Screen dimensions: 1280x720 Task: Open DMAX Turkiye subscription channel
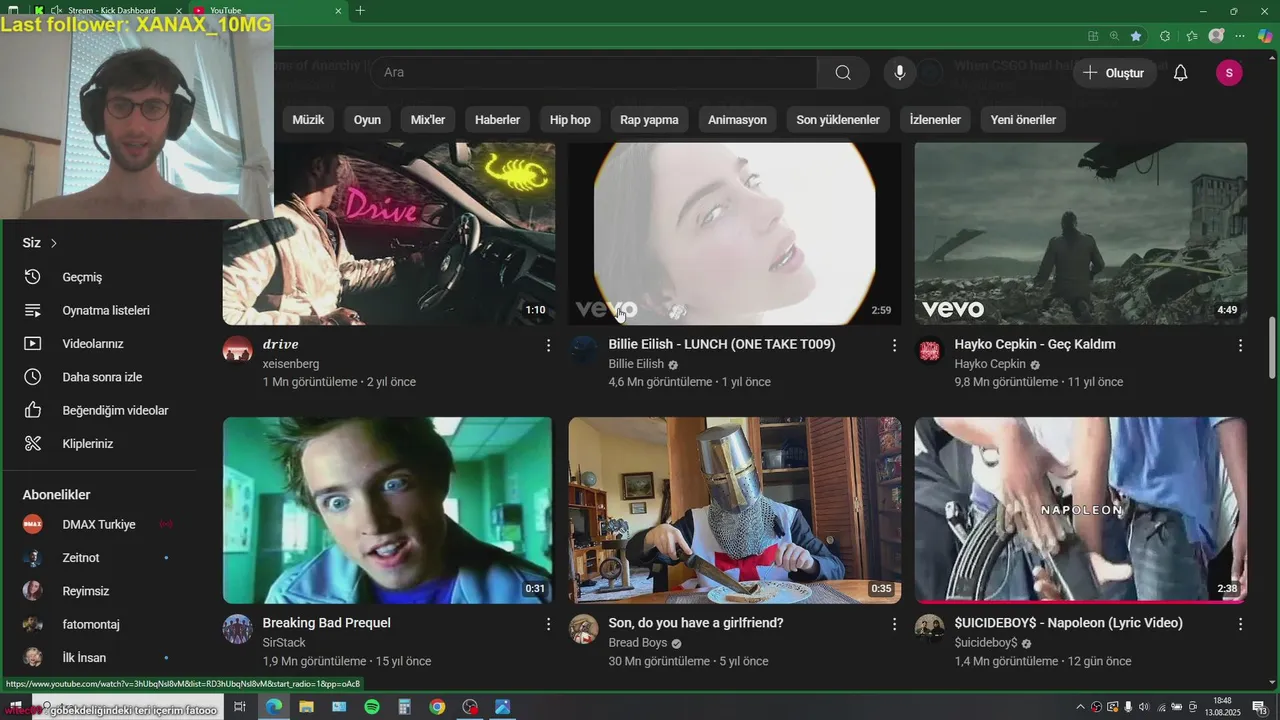100,524
